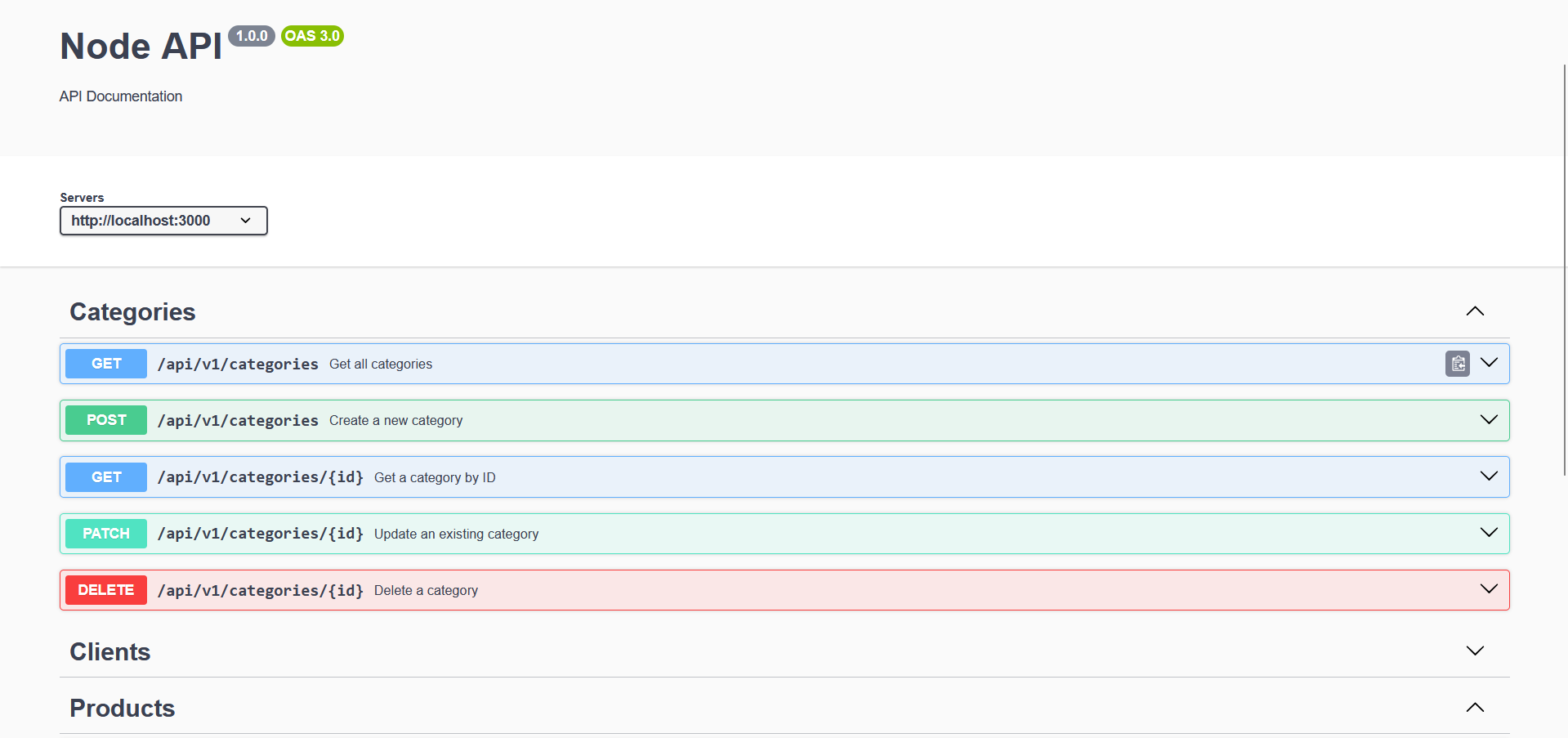Click the 'Get all categories' description
This screenshot has width=1568, height=738.
(381, 365)
